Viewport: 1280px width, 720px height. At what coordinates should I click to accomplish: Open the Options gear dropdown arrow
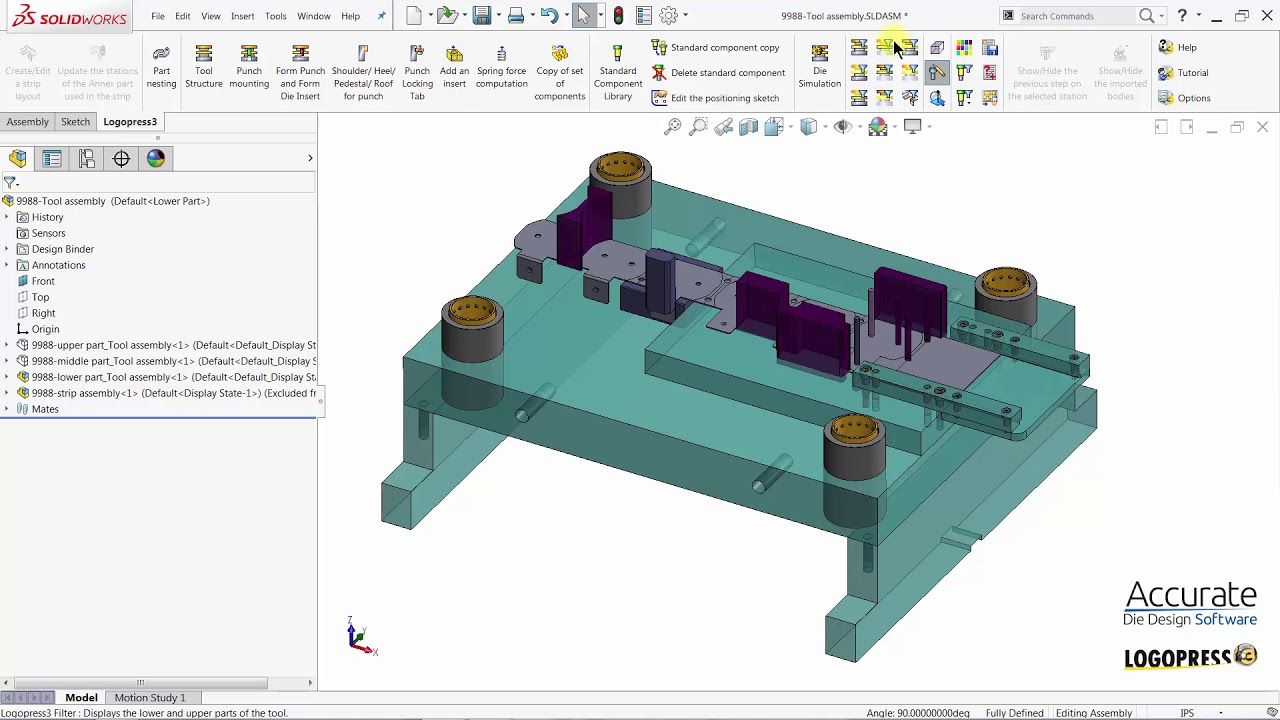(x=685, y=15)
